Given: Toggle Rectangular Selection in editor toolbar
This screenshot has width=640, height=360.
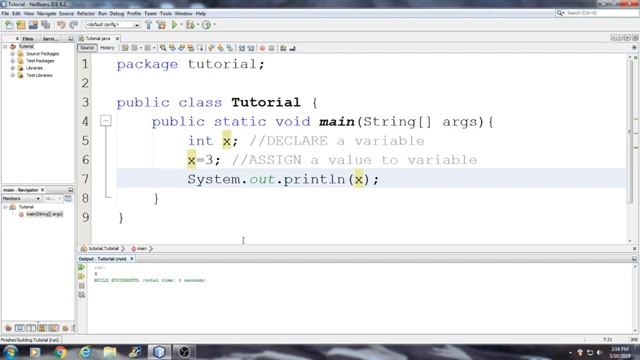Looking at the screenshot, I should coord(200,48).
